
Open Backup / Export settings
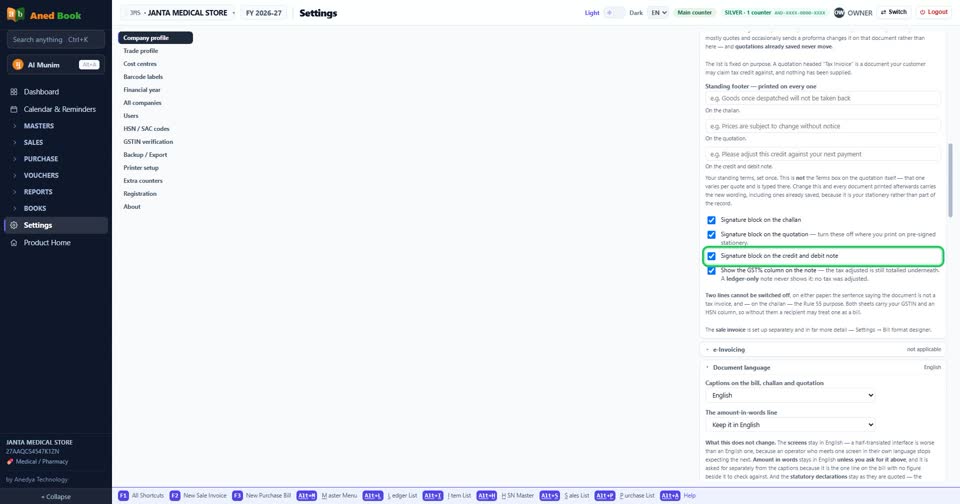(145, 155)
